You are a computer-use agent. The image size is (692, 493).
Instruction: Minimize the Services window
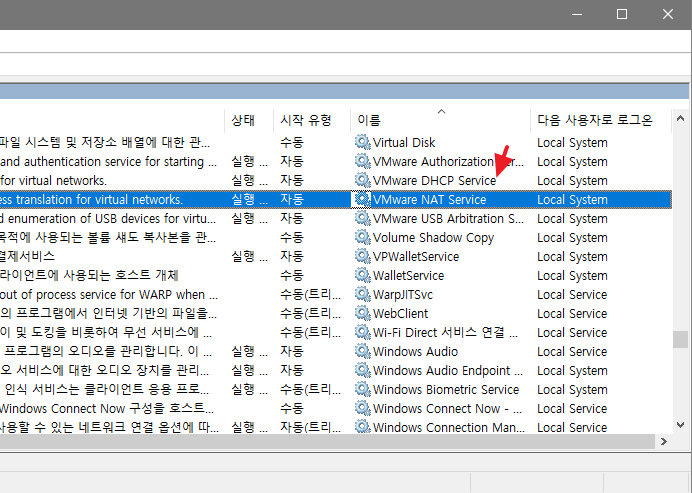tap(577, 14)
